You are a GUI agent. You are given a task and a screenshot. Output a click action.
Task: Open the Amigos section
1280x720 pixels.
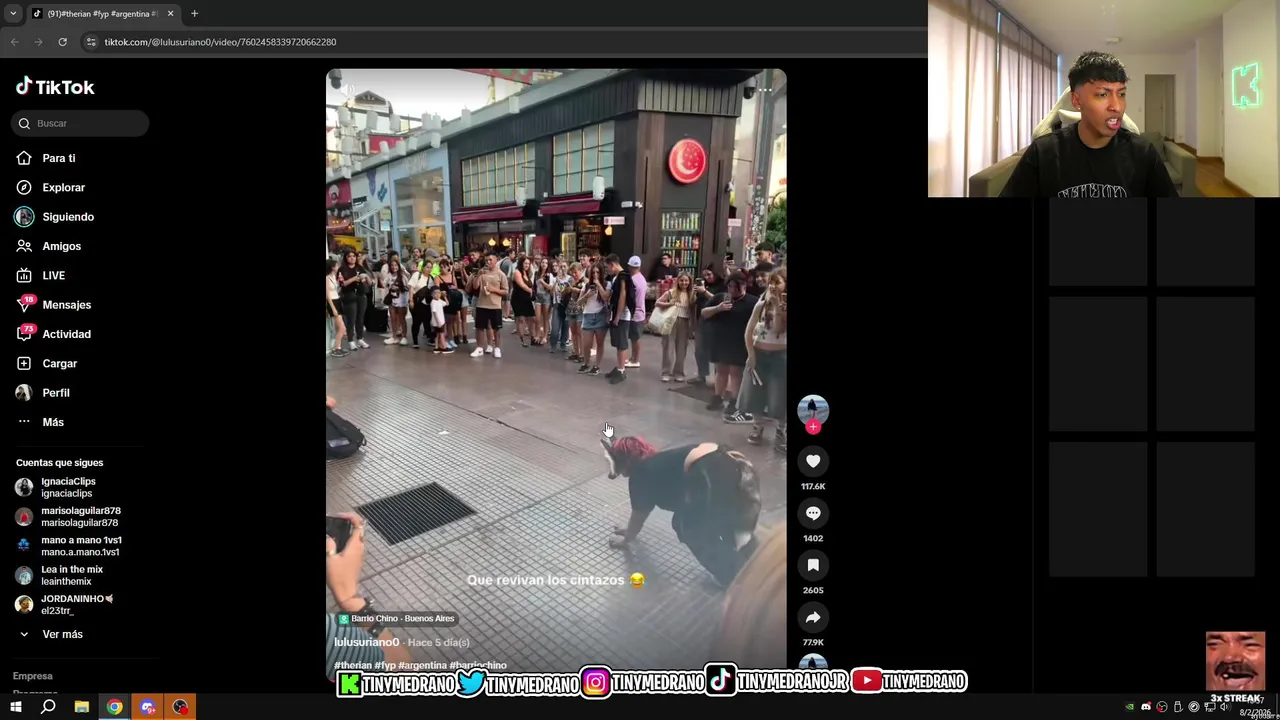click(48, 246)
